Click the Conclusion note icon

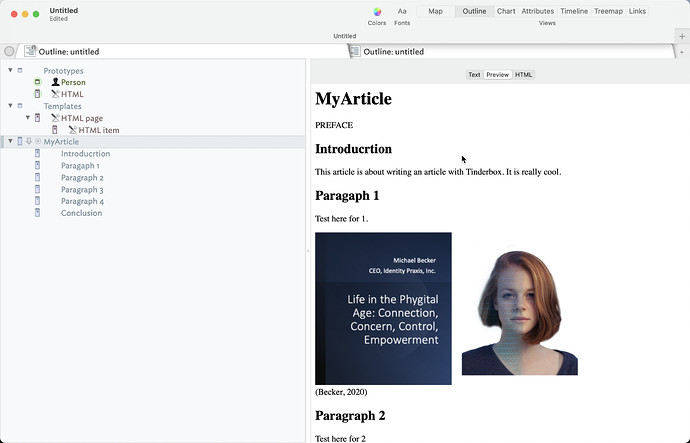37,213
